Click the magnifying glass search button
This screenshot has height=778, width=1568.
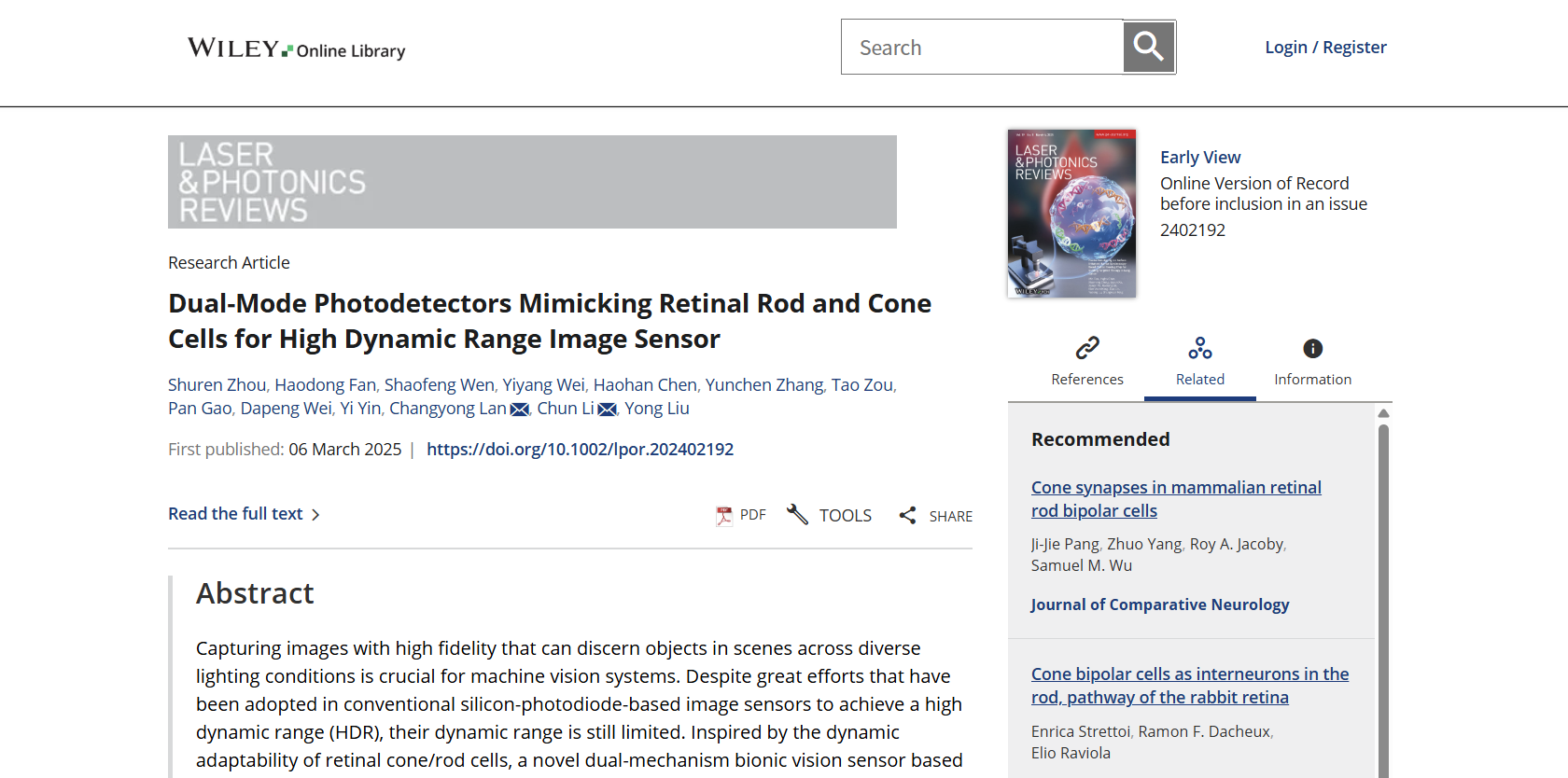click(1148, 47)
